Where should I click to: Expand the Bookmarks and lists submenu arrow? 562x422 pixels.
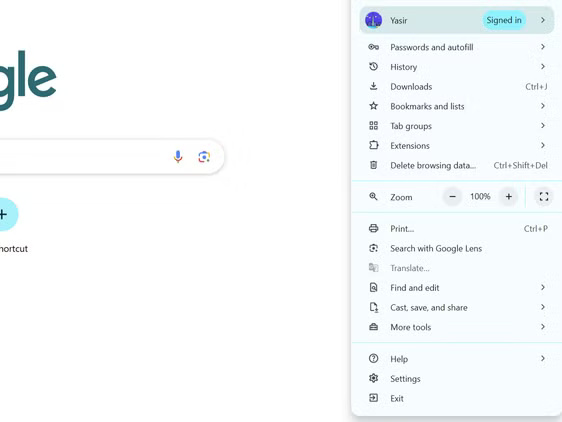(543, 106)
